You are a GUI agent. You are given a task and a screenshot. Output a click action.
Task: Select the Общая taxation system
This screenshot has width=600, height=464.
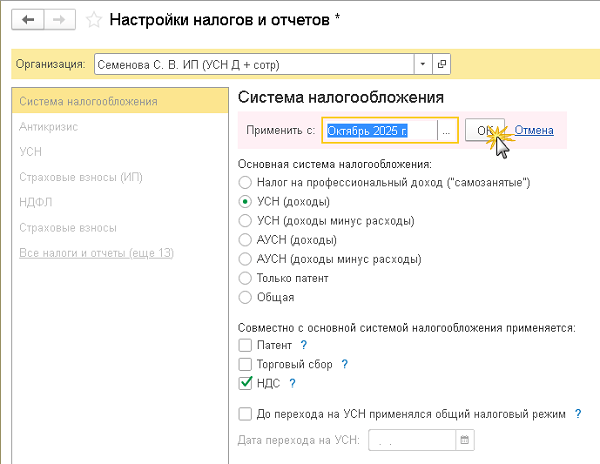click(246, 296)
